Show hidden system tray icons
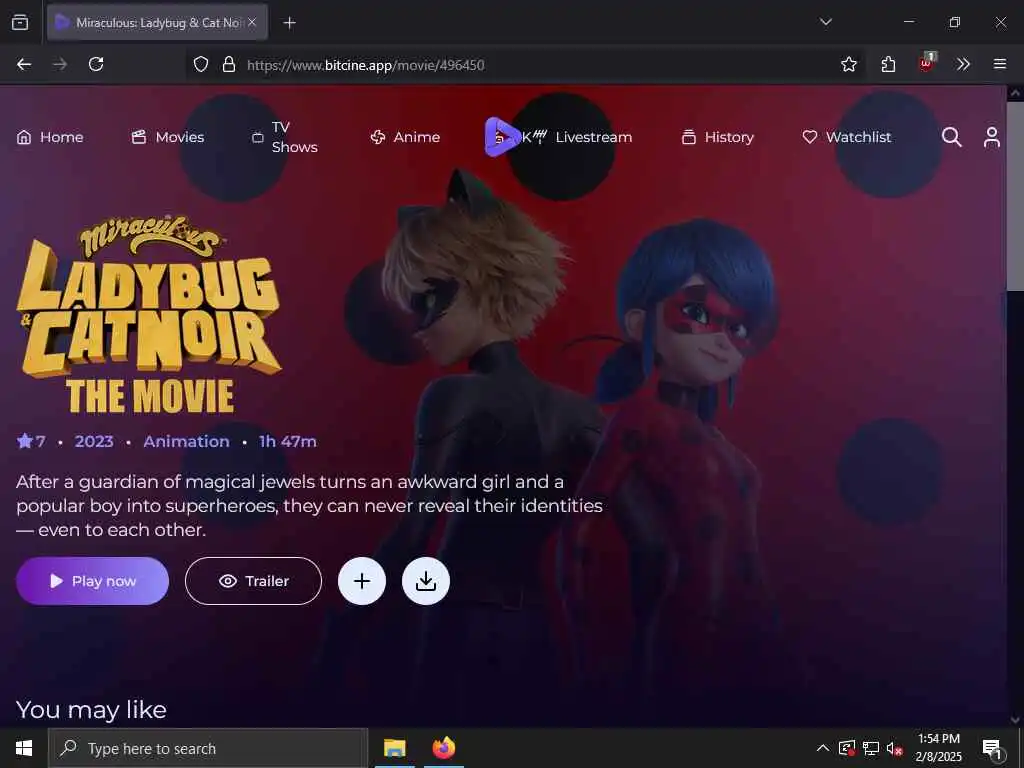This screenshot has width=1024, height=768. [x=823, y=748]
